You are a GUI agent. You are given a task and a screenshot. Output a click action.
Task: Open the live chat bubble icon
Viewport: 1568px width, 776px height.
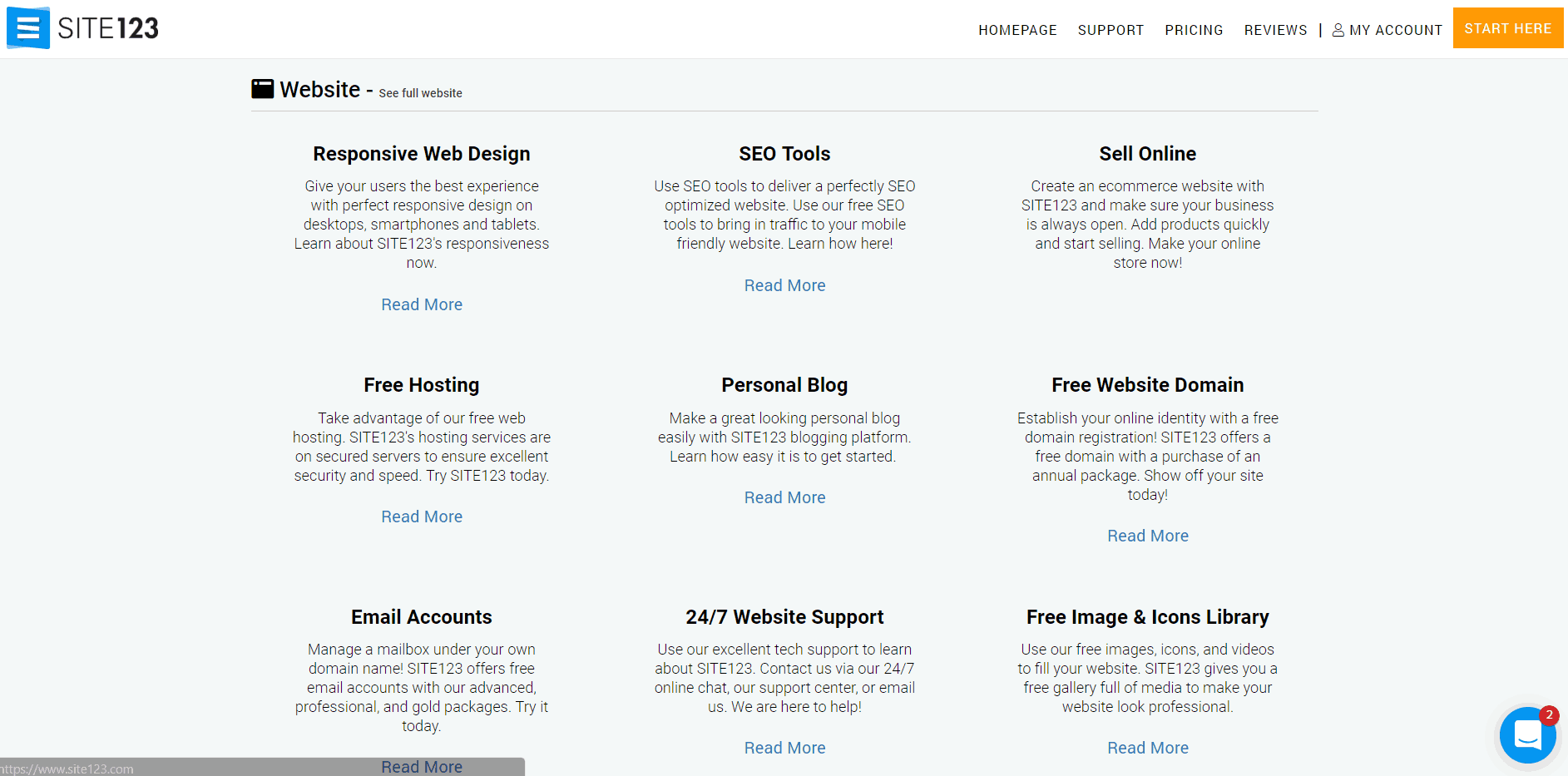1527,735
